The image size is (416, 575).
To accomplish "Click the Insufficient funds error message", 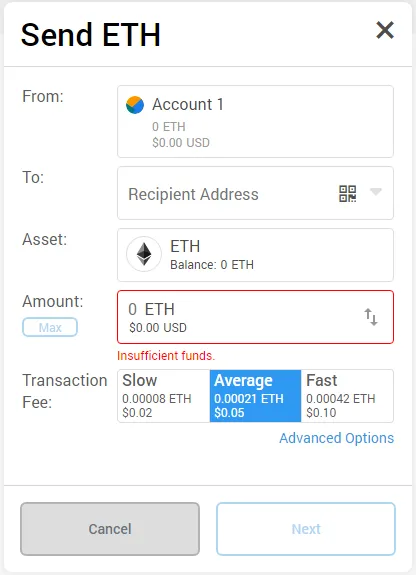I will 166,355.
